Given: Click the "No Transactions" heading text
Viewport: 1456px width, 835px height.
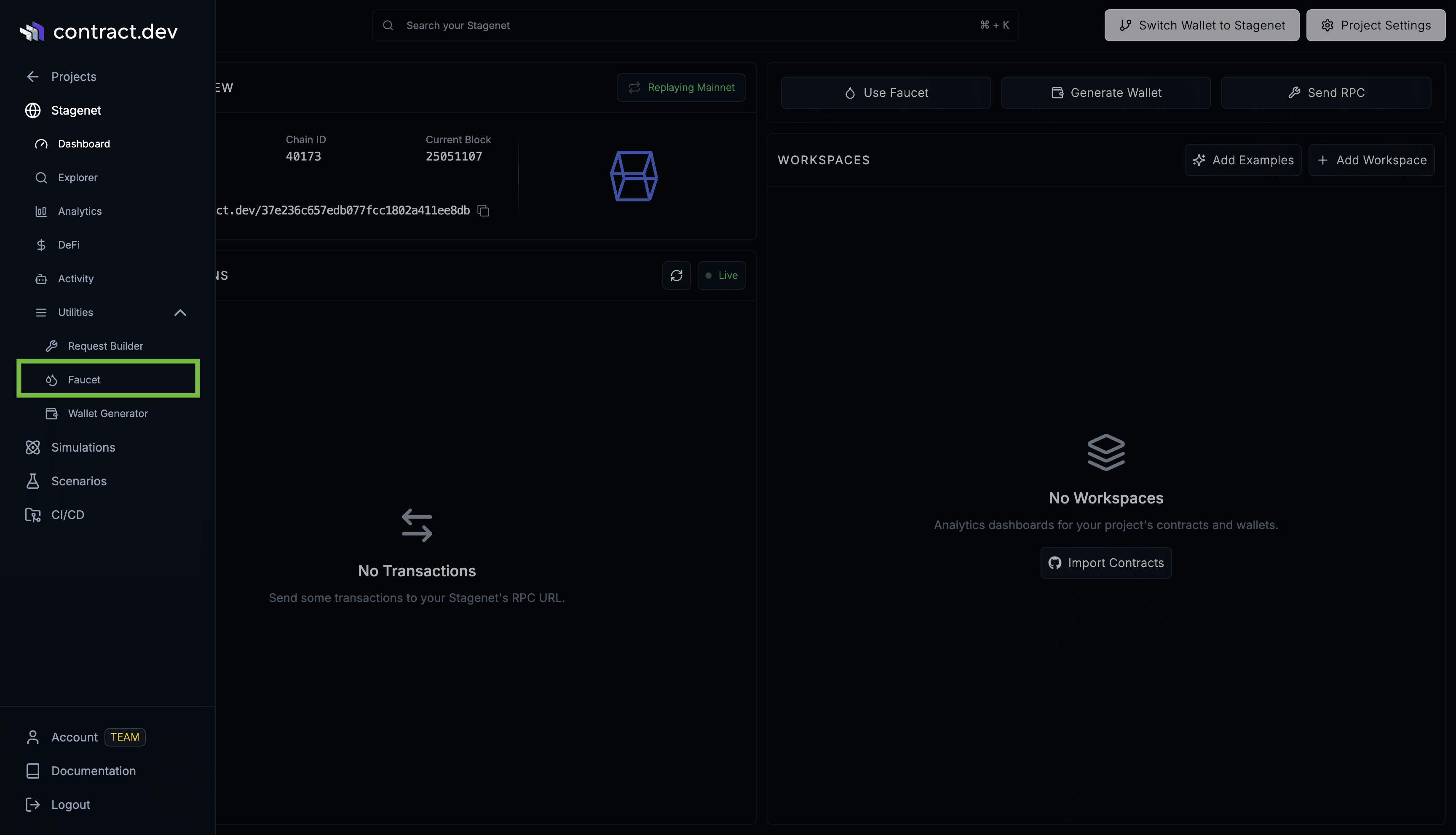Looking at the screenshot, I should (417, 570).
